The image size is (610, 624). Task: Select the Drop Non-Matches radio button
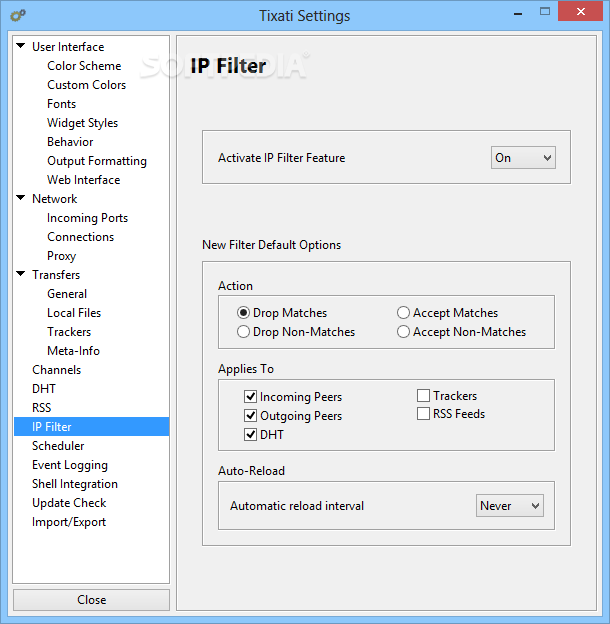[x=243, y=332]
